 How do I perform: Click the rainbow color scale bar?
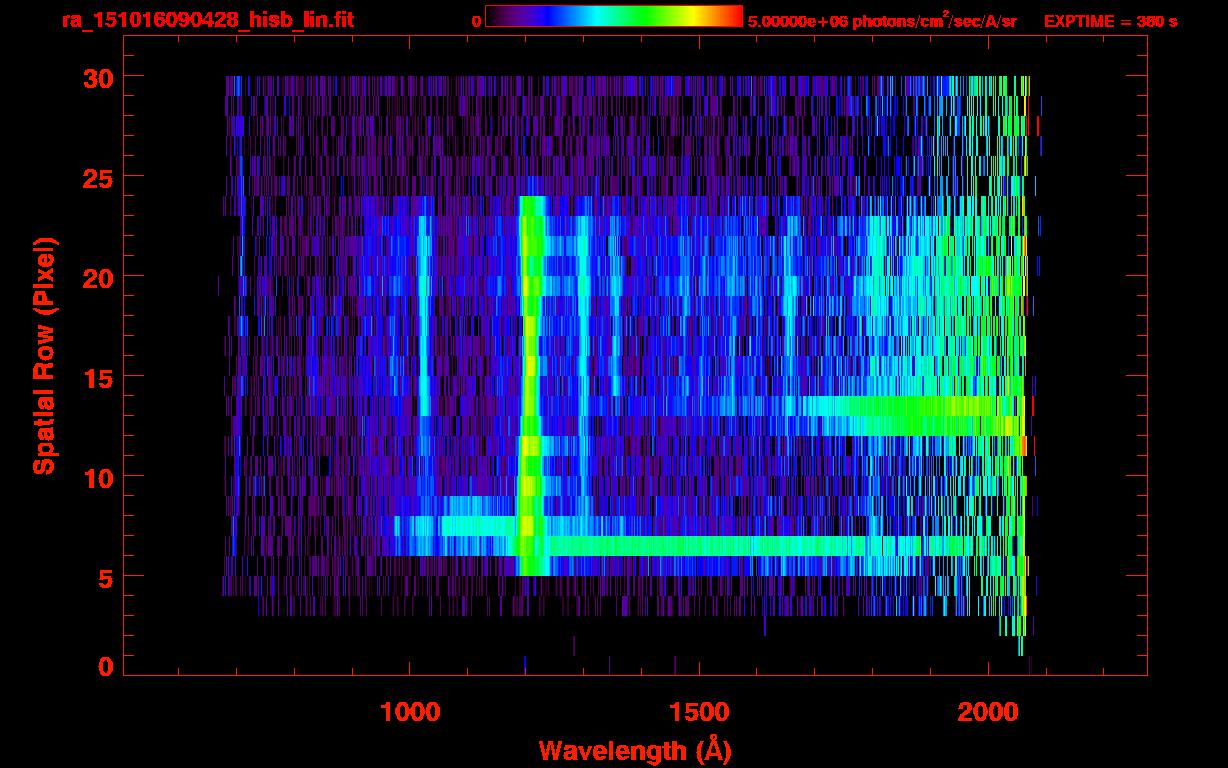click(x=613, y=17)
